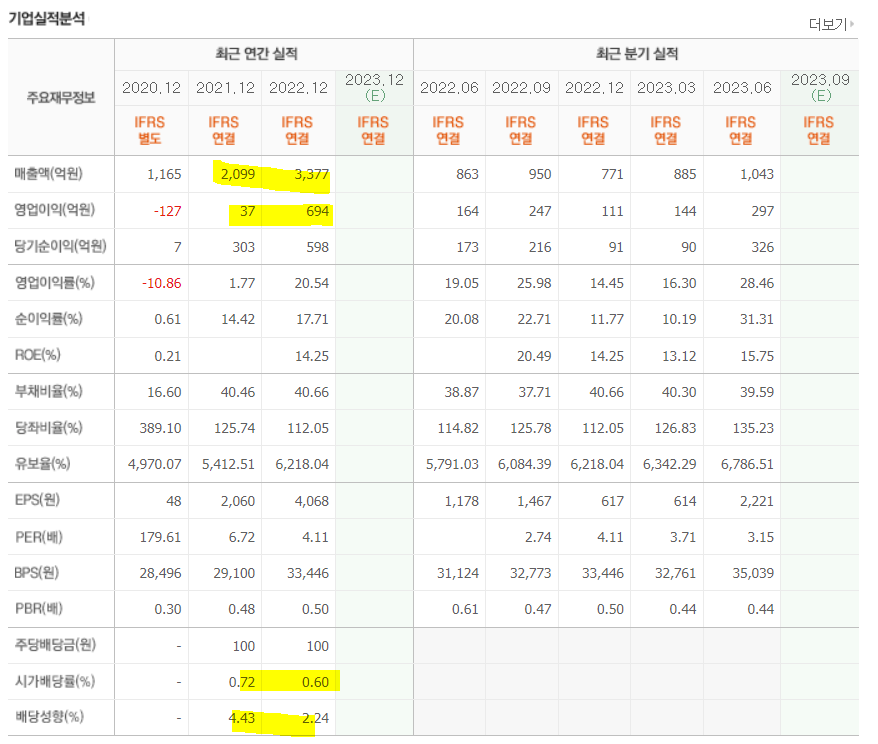
Task: Click the BPS(원) row label
Action: pos(37,573)
